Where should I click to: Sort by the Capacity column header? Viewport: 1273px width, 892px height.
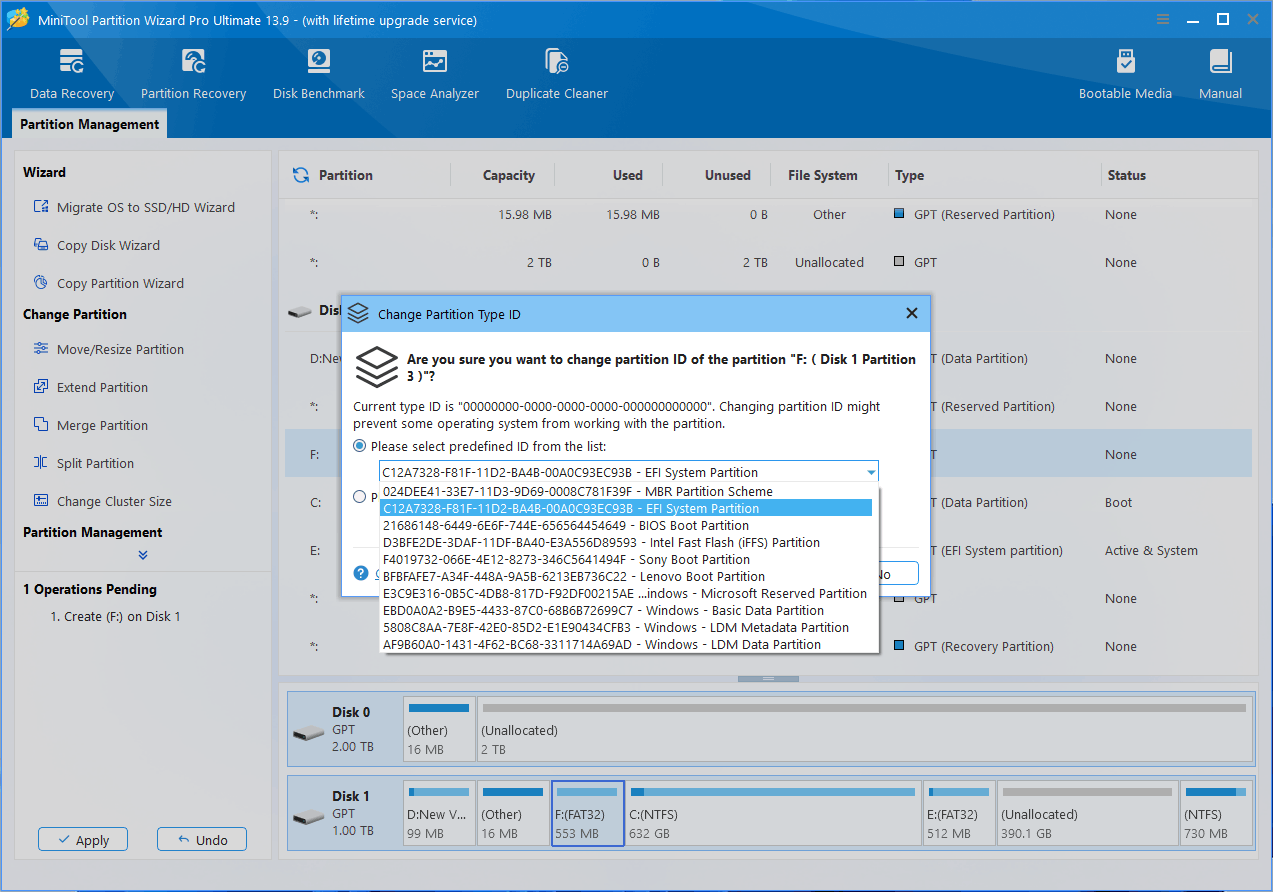[508, 175]
